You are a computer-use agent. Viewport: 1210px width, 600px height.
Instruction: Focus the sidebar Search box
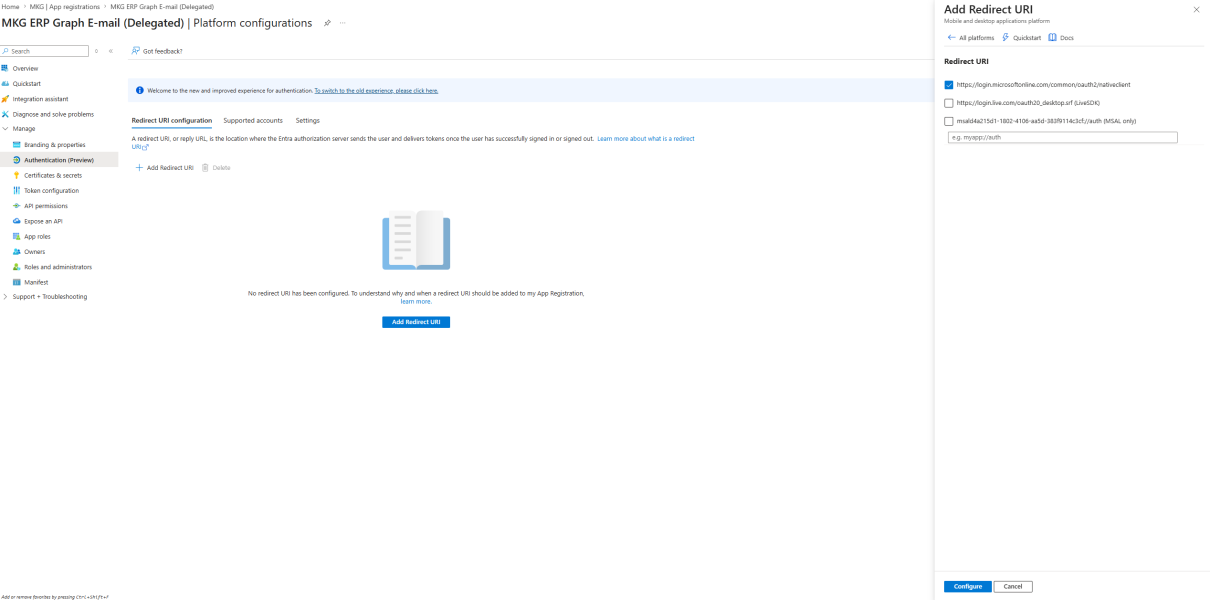[x=45, y=51]
